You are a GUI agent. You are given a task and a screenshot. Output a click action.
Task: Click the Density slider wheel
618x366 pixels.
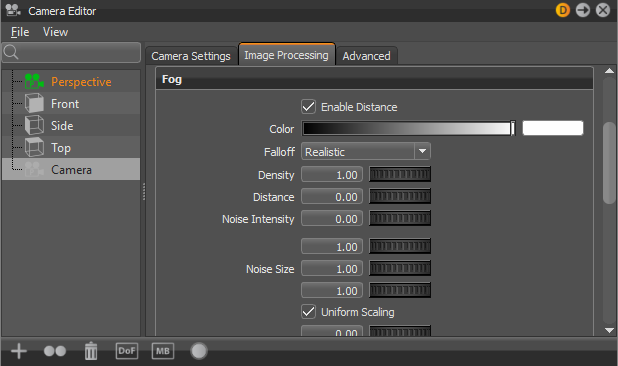tap(400, 174)
